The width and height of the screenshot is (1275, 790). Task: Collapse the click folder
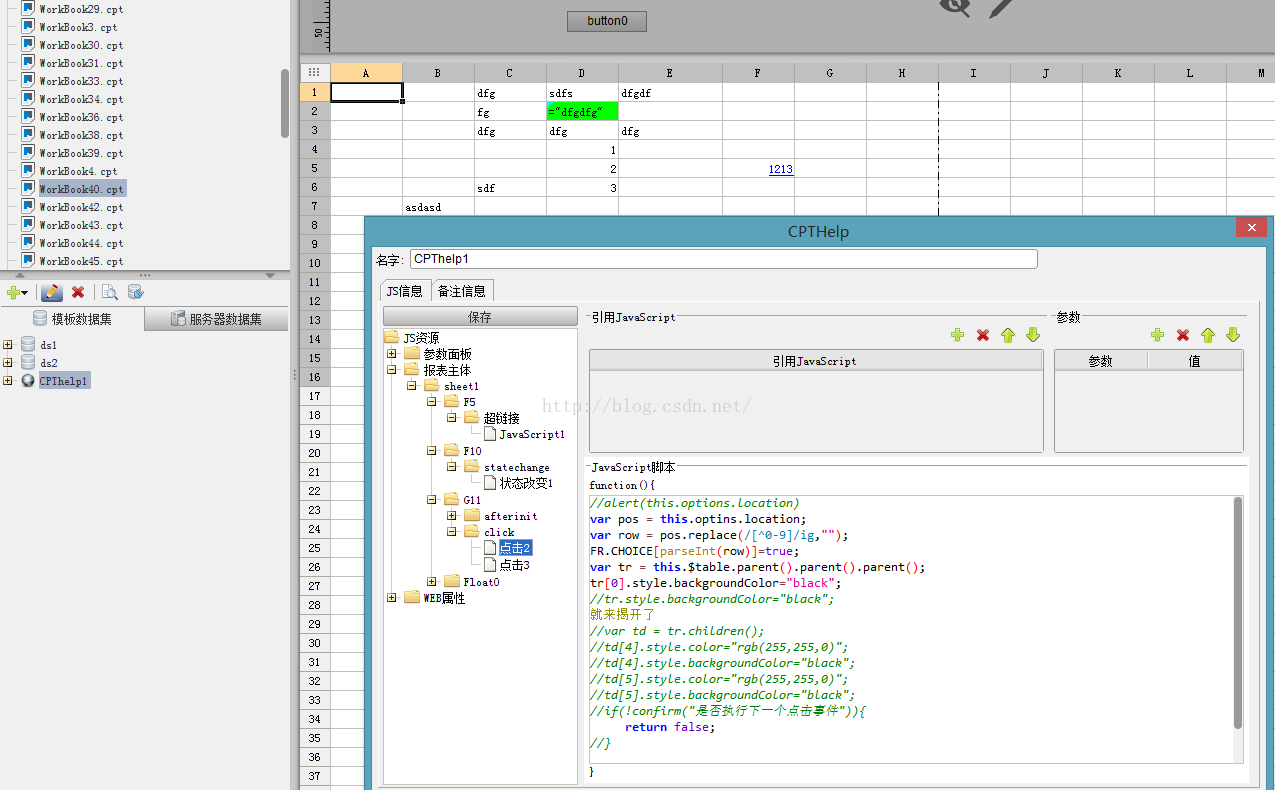coord(452,532)
